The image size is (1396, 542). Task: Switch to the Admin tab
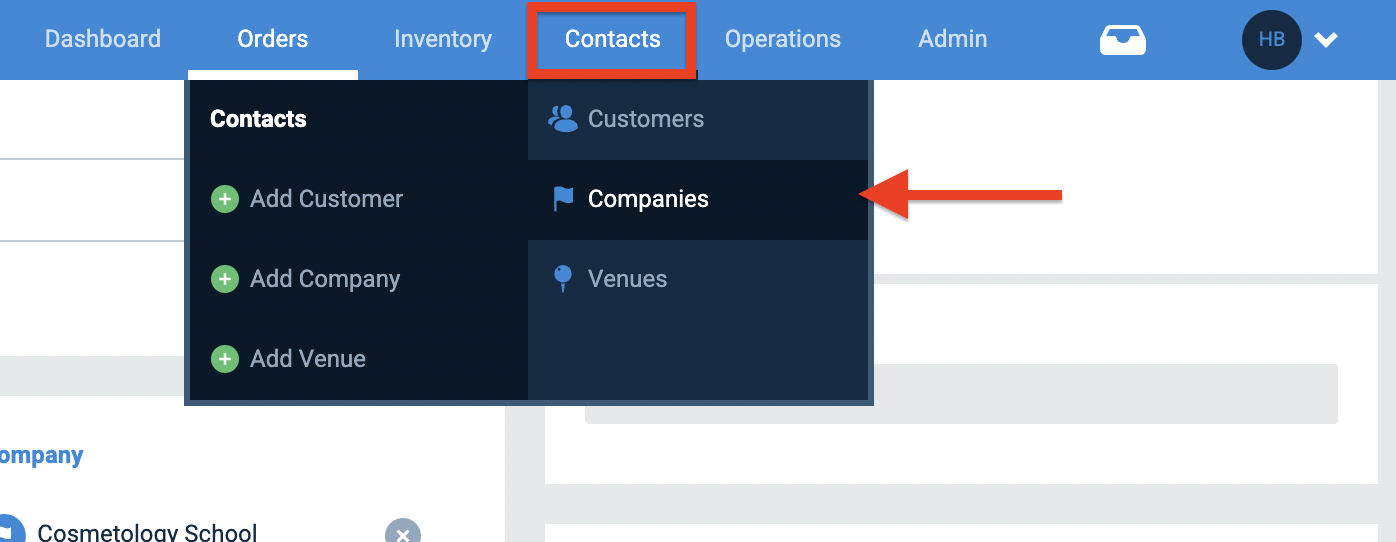[x=953, y=40]
